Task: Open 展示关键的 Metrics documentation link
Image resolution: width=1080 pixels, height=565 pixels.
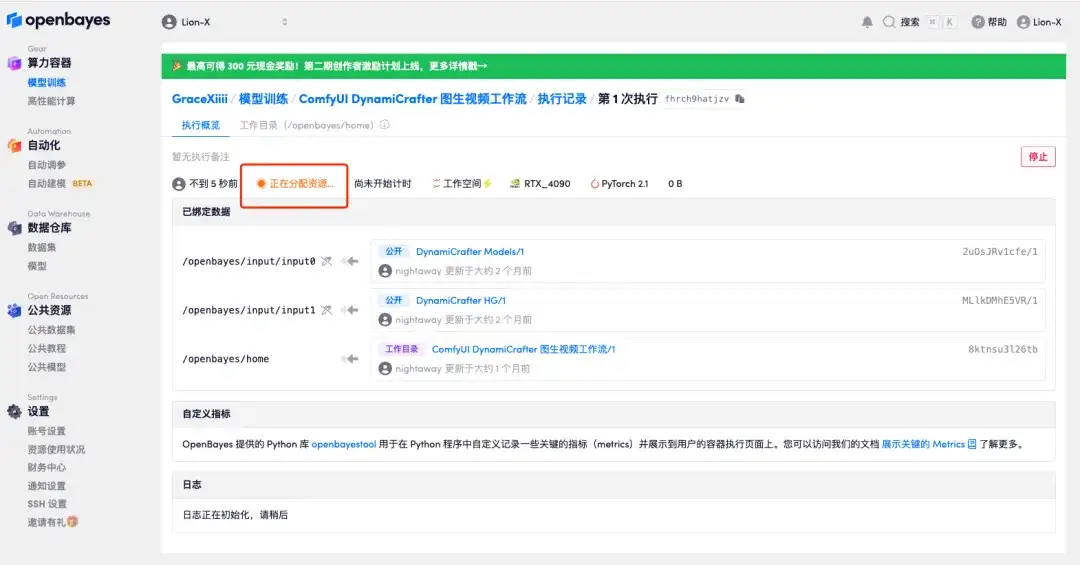Action: [x=929, y=444]
